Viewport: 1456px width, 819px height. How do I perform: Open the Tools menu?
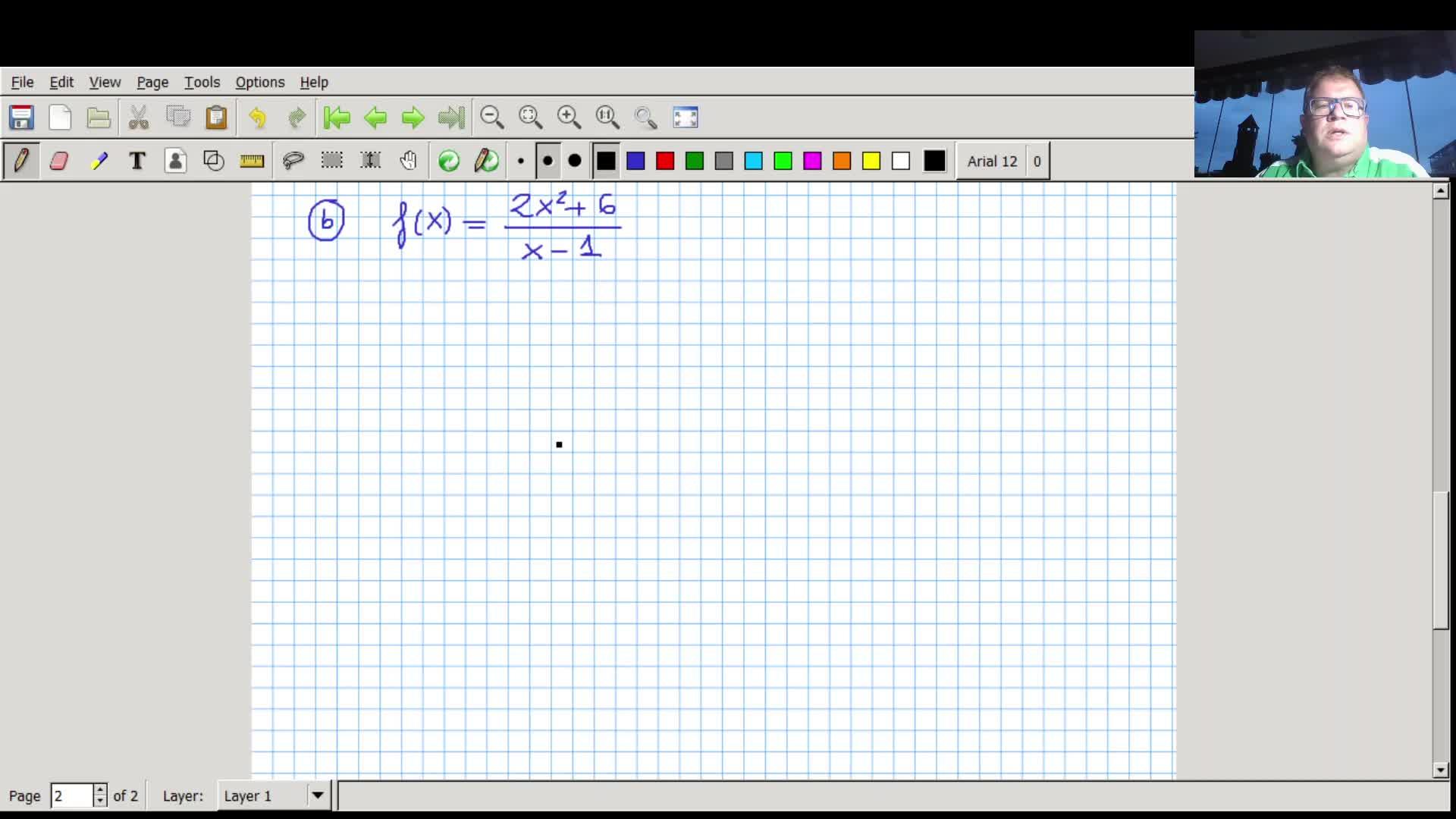tap(202, 82)
